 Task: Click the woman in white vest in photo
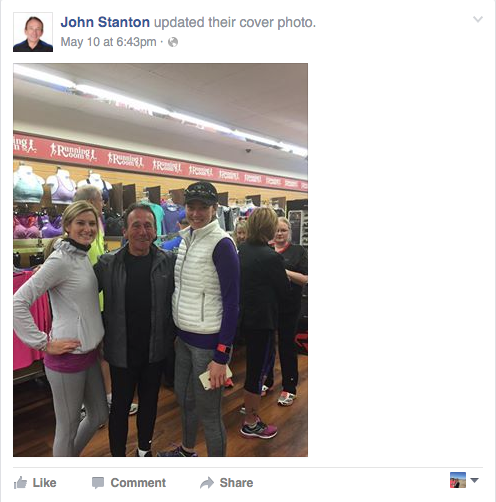[x=205, y=317]
